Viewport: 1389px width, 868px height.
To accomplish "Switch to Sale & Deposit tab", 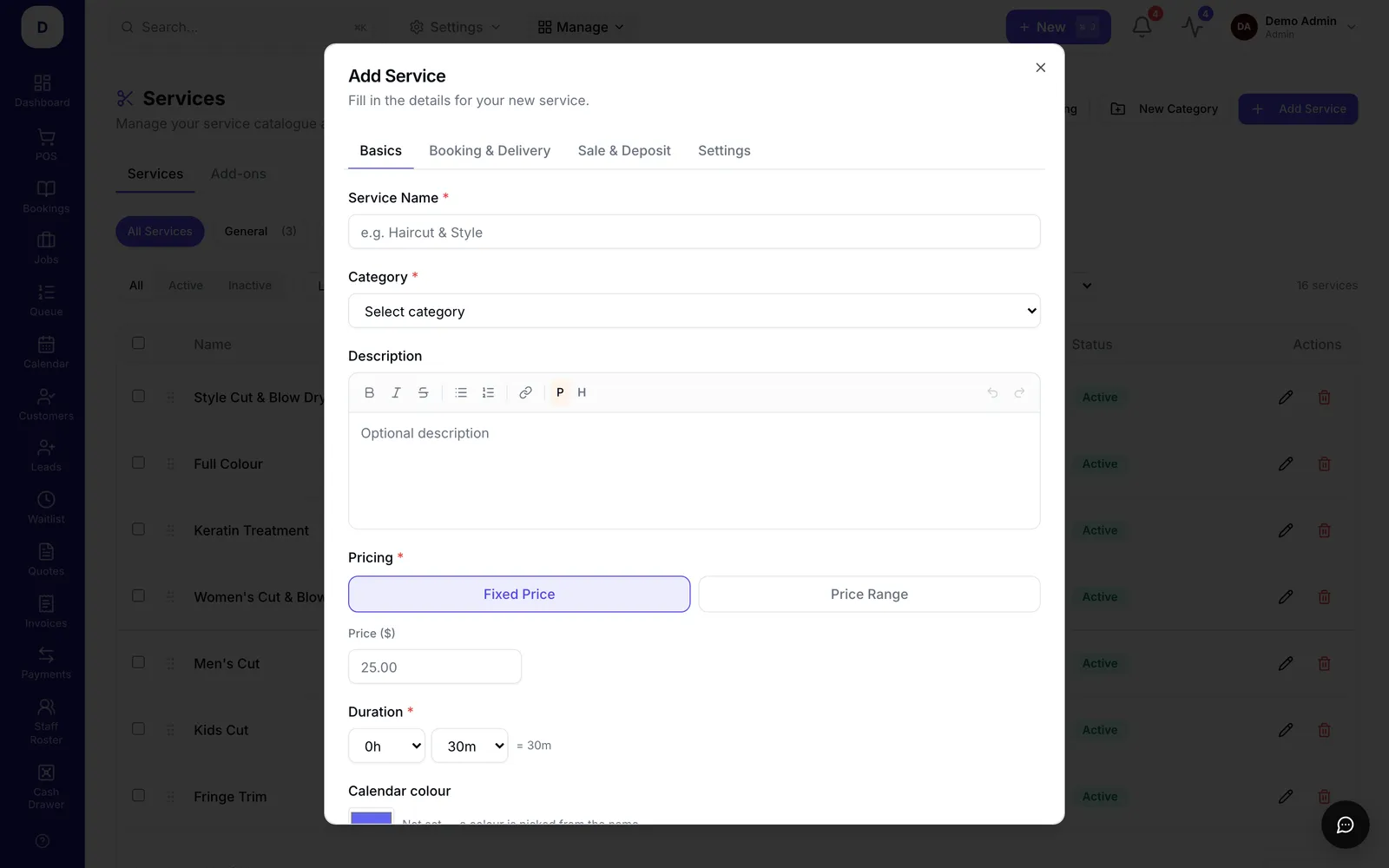I will pos(624,150).
